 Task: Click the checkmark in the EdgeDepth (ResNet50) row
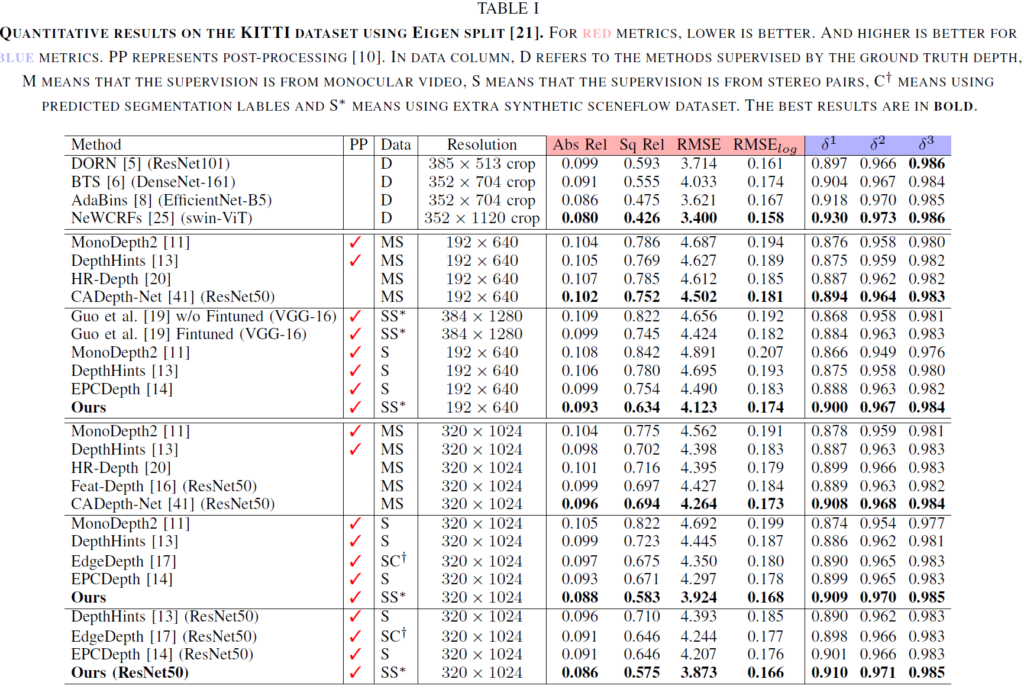pos(358,636)
